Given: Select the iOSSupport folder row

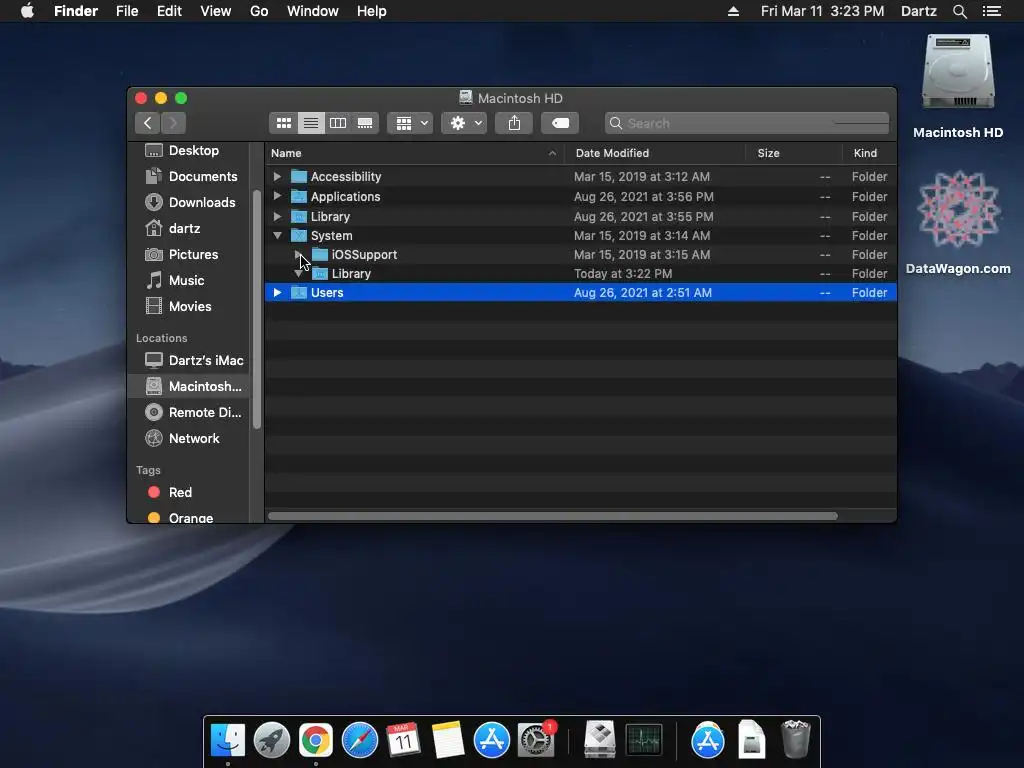Looking at the screenshot, I should click(x=581, y=254).
